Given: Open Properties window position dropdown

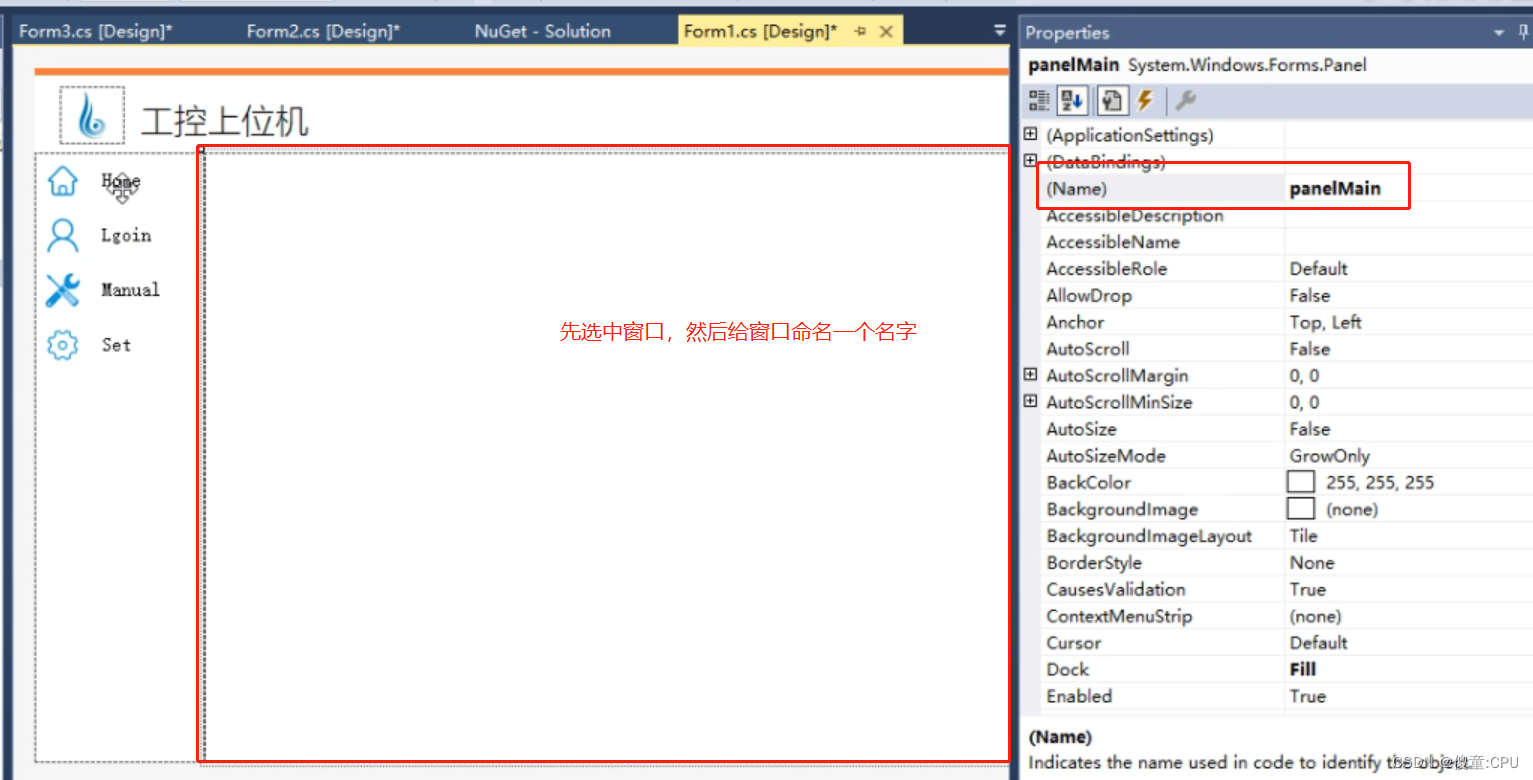Looking at the screenshot, I should point(1499,33).
